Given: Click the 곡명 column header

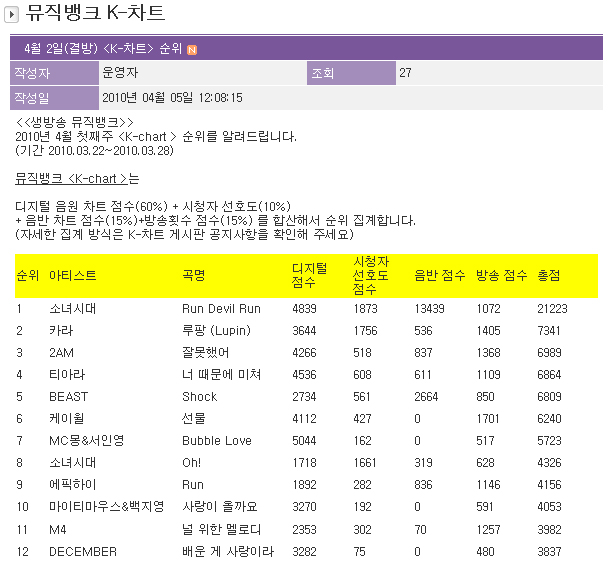Looking at the screenshot, I should point(194,275).
